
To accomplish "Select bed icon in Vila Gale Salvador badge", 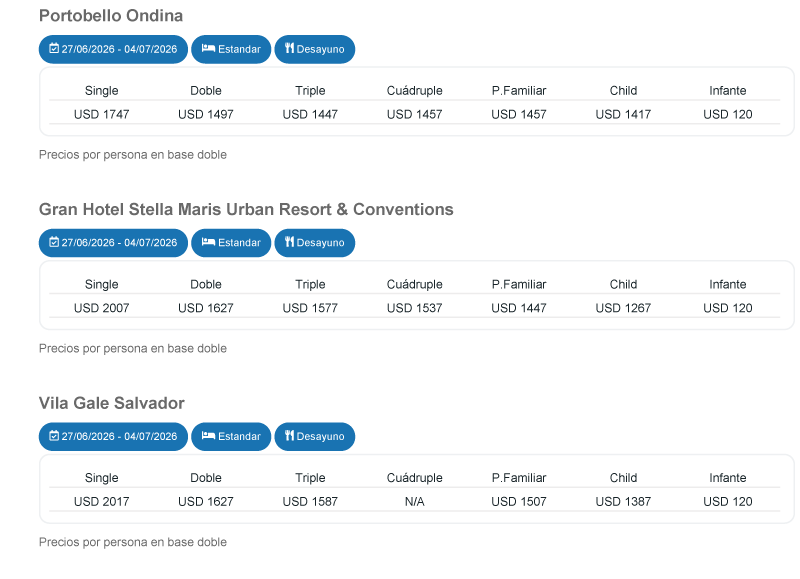I will pyautogui.click(x=208, y=437).
